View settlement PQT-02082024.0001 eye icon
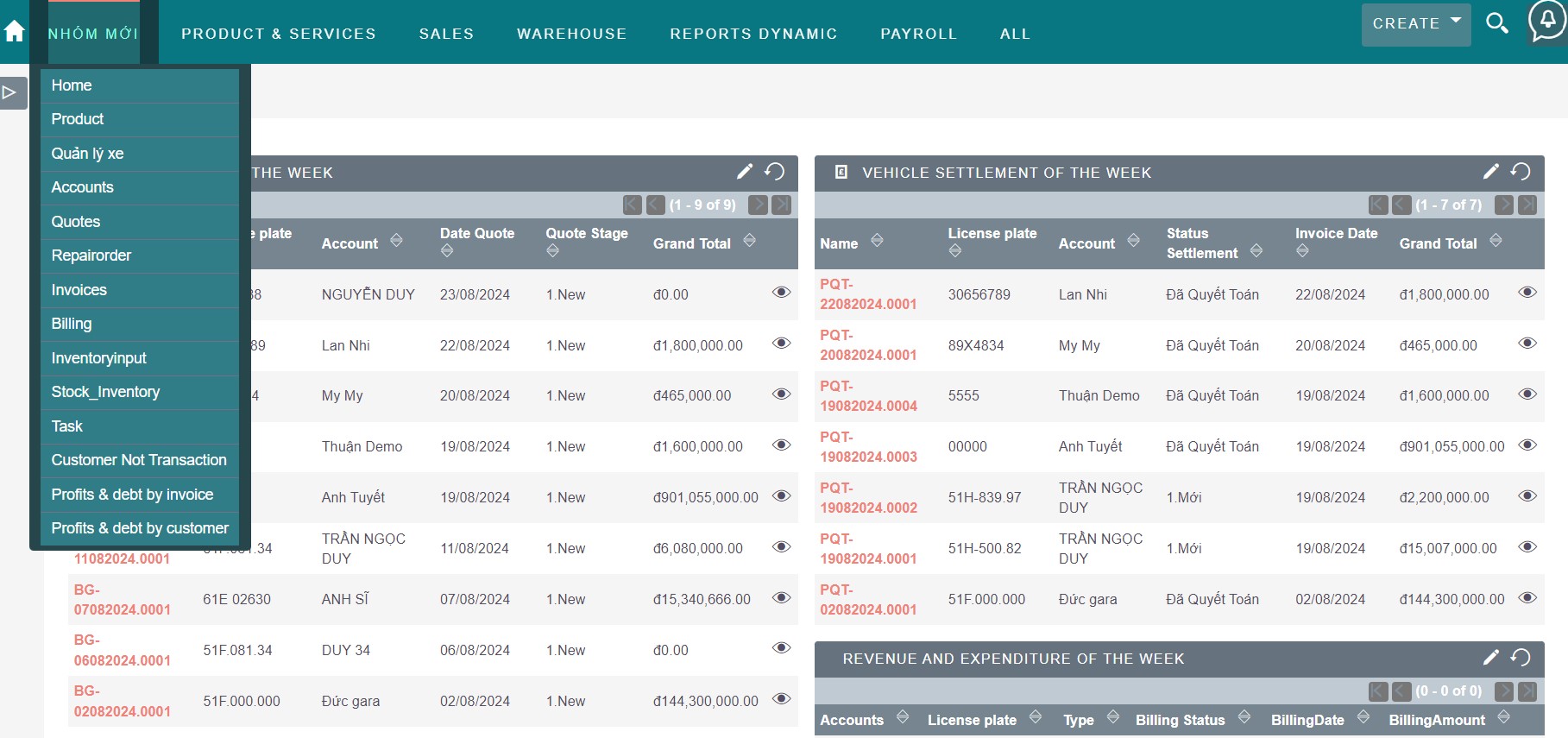 tap(1527, 597)
